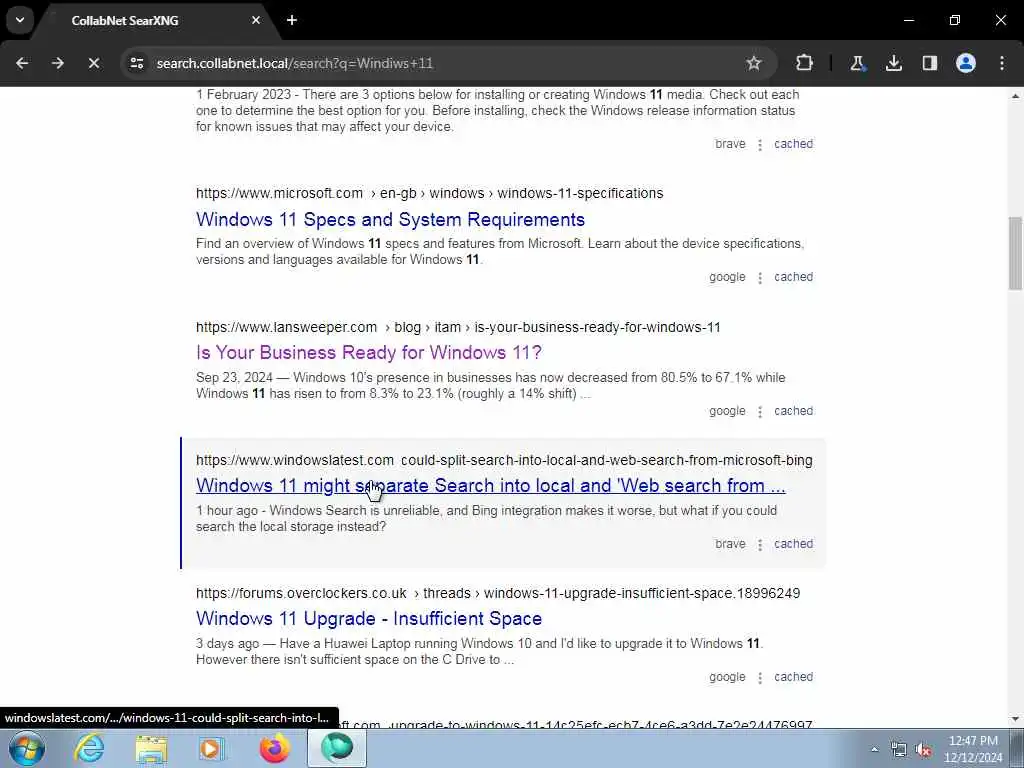Close the CollabNet SearXNG tab

(x=256, y=20)
